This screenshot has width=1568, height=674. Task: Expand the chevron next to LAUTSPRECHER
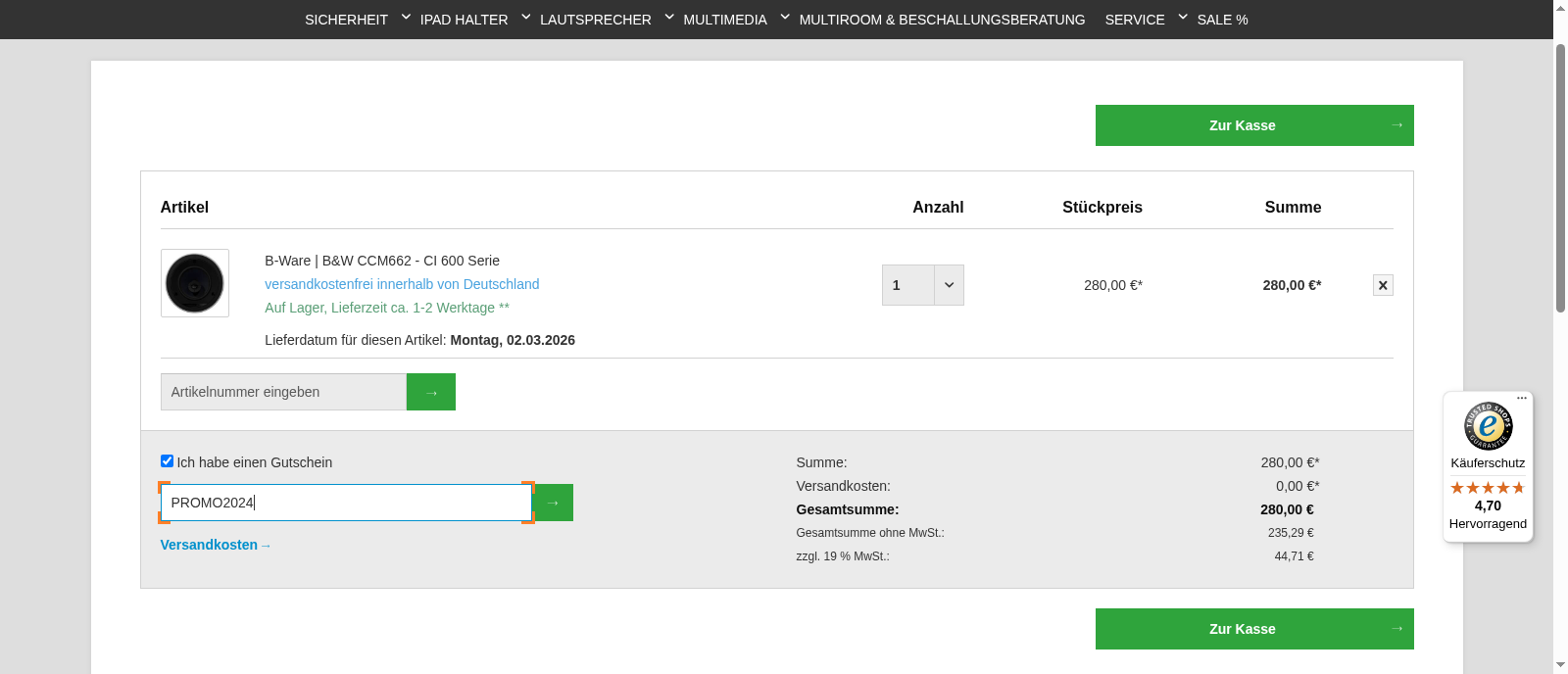(x=669, y=17)
